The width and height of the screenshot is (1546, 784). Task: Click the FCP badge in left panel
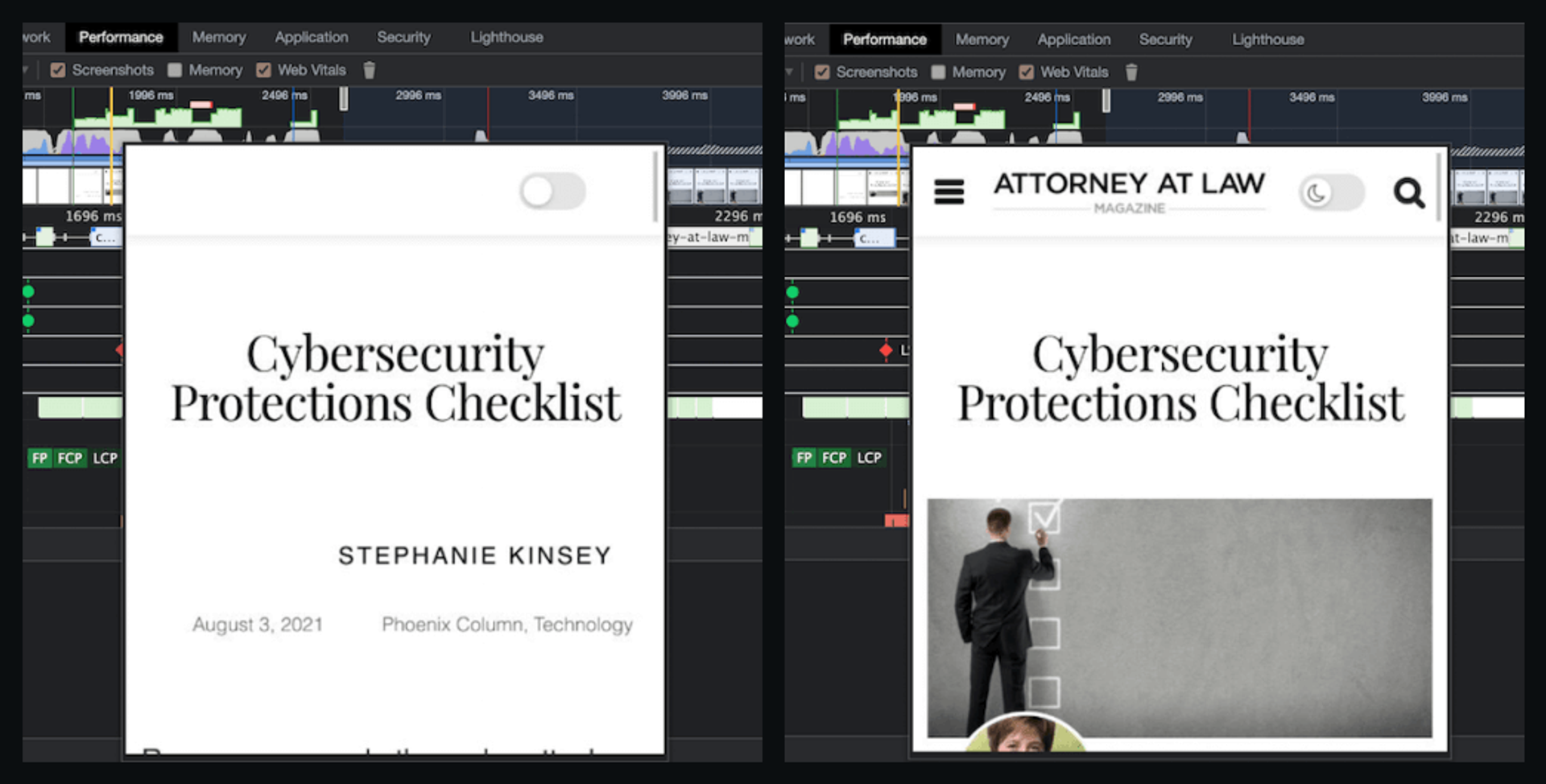coord(70,458)
